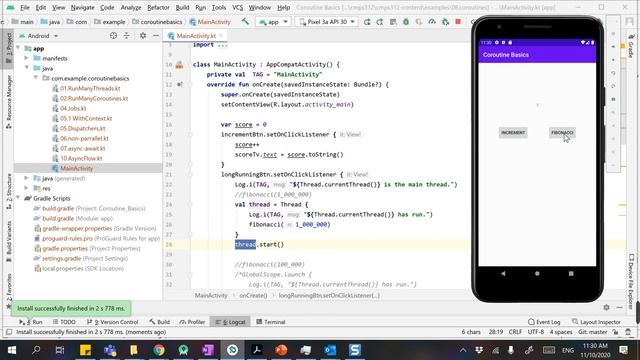This screenshot has height=360, width=640.
Task: Open the app run configuration dropdown
Action: [x=273, y=22]
